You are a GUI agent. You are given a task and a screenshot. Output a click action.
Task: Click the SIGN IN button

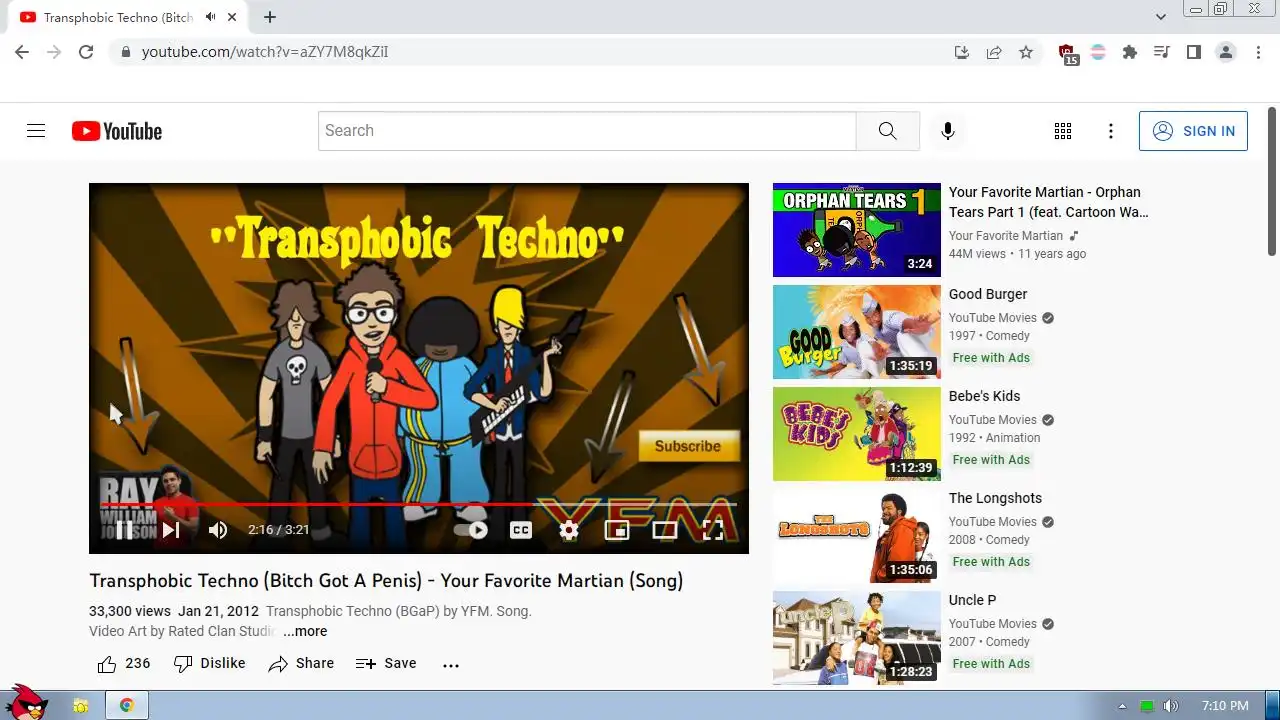[1193, 131]
